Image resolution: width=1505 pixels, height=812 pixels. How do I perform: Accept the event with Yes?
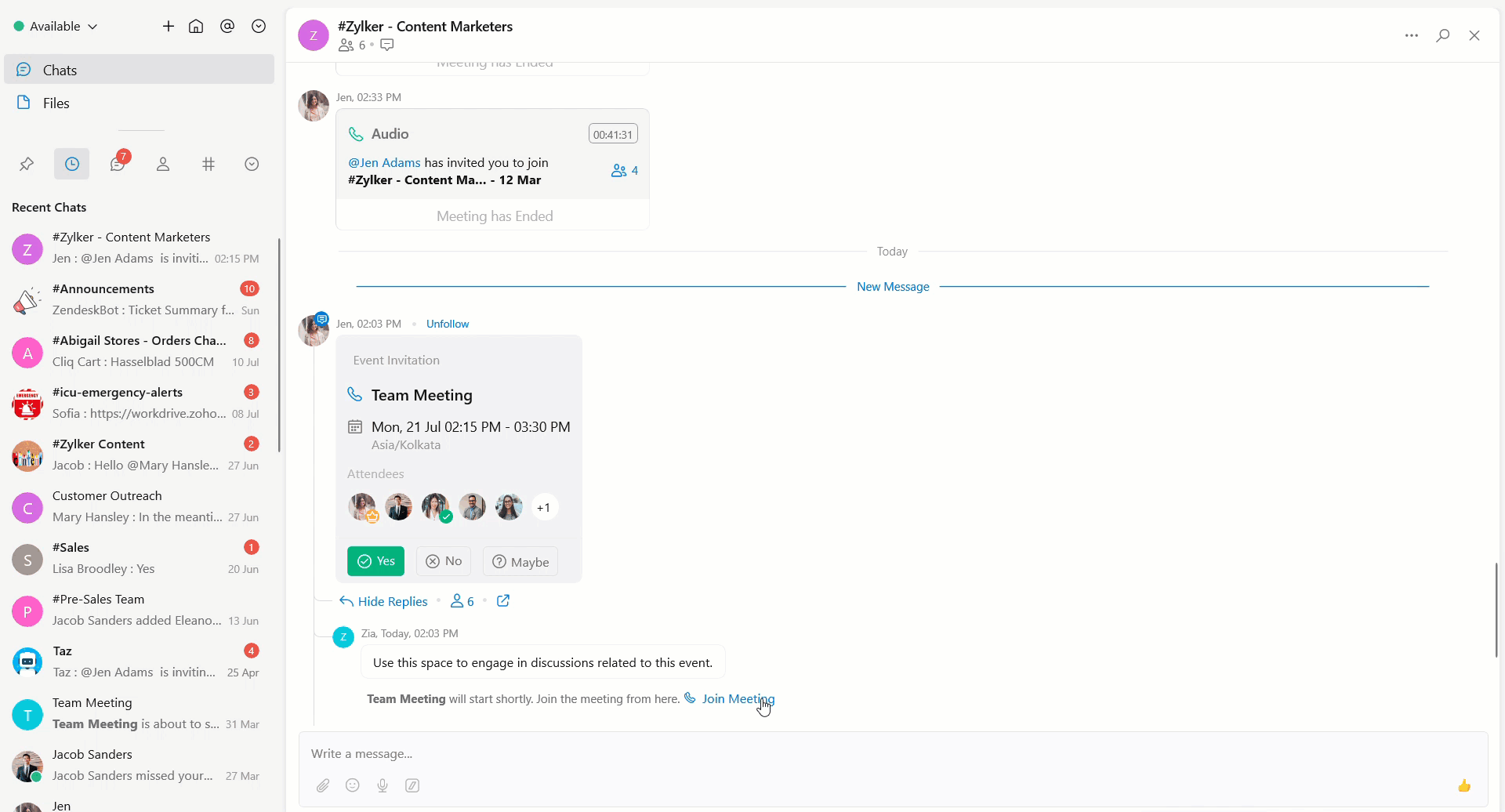[x=376, y=561]
